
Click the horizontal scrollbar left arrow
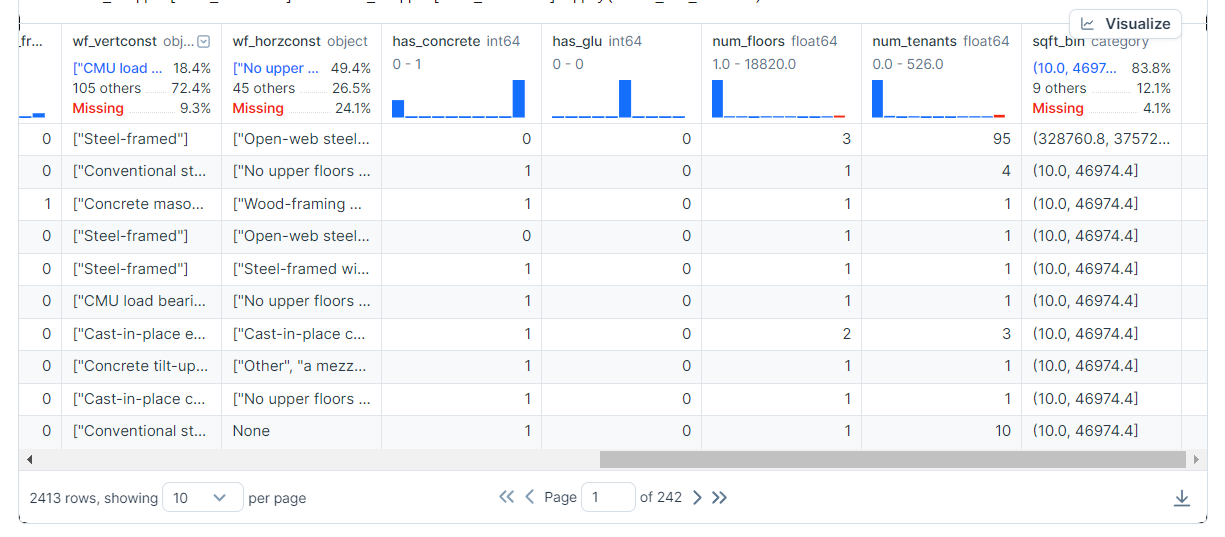[30, 460]
